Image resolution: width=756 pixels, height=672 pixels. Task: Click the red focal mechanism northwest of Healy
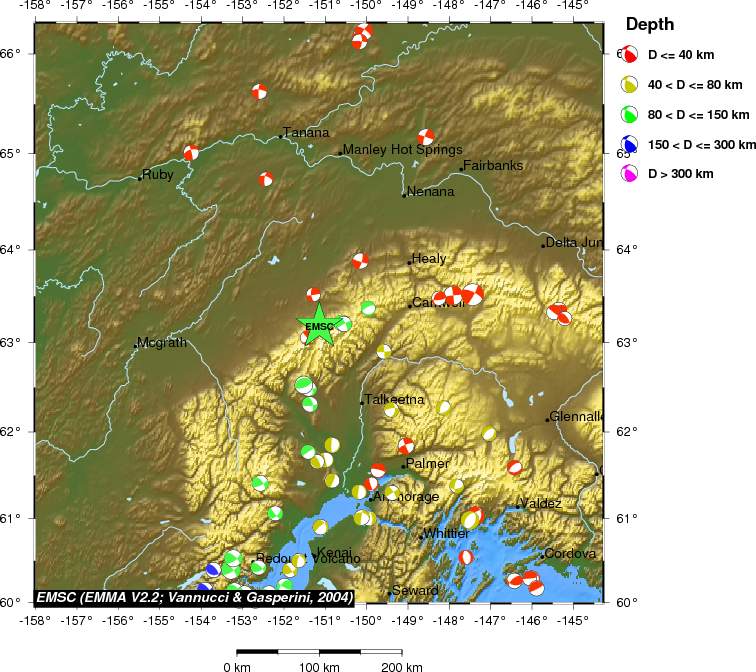coord(361,261)
